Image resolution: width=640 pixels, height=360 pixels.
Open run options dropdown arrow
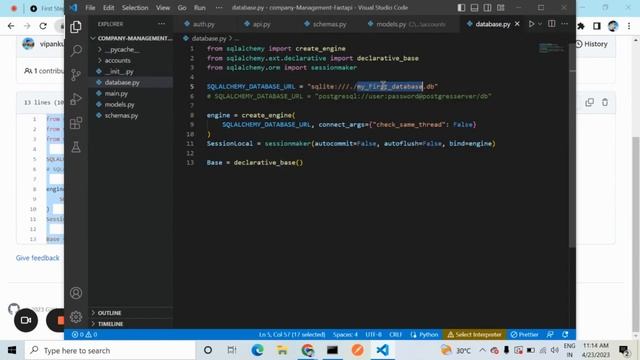pyautogui.click(x=540, y=24)
